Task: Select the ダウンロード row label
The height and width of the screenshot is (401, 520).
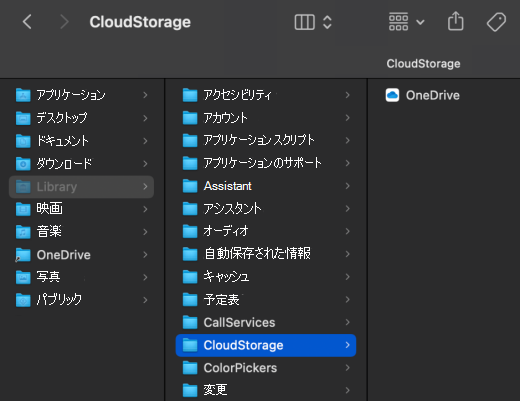Action: click(x=64, y=163)
